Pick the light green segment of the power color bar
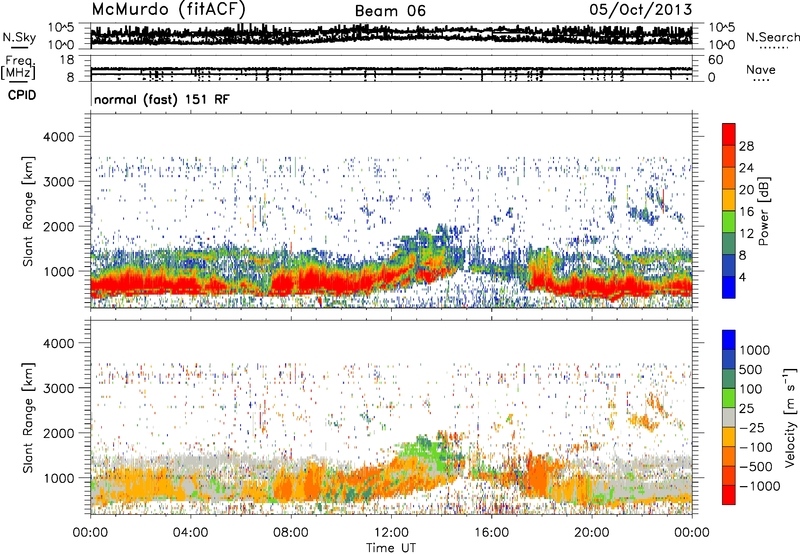Screen dimensions: 800x554 (x=729, y=222)
